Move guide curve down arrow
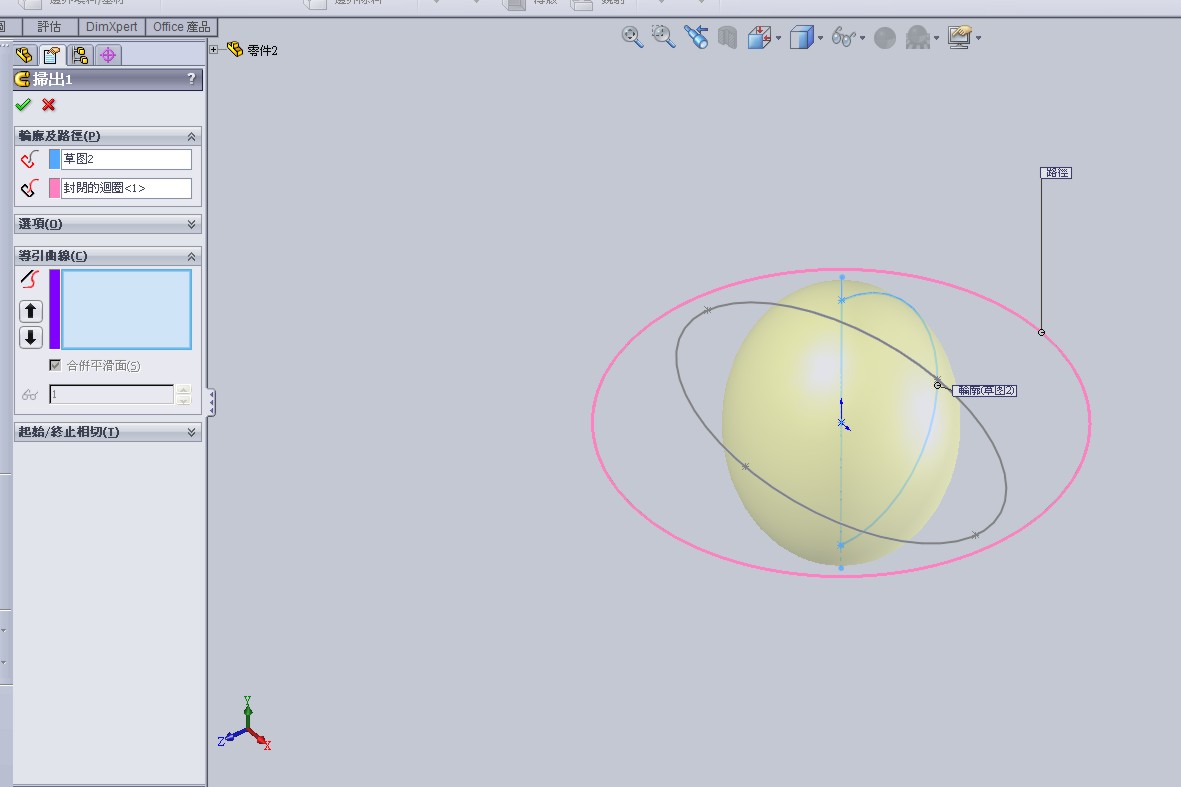1181x787 pixels. [x=31, y=337]
